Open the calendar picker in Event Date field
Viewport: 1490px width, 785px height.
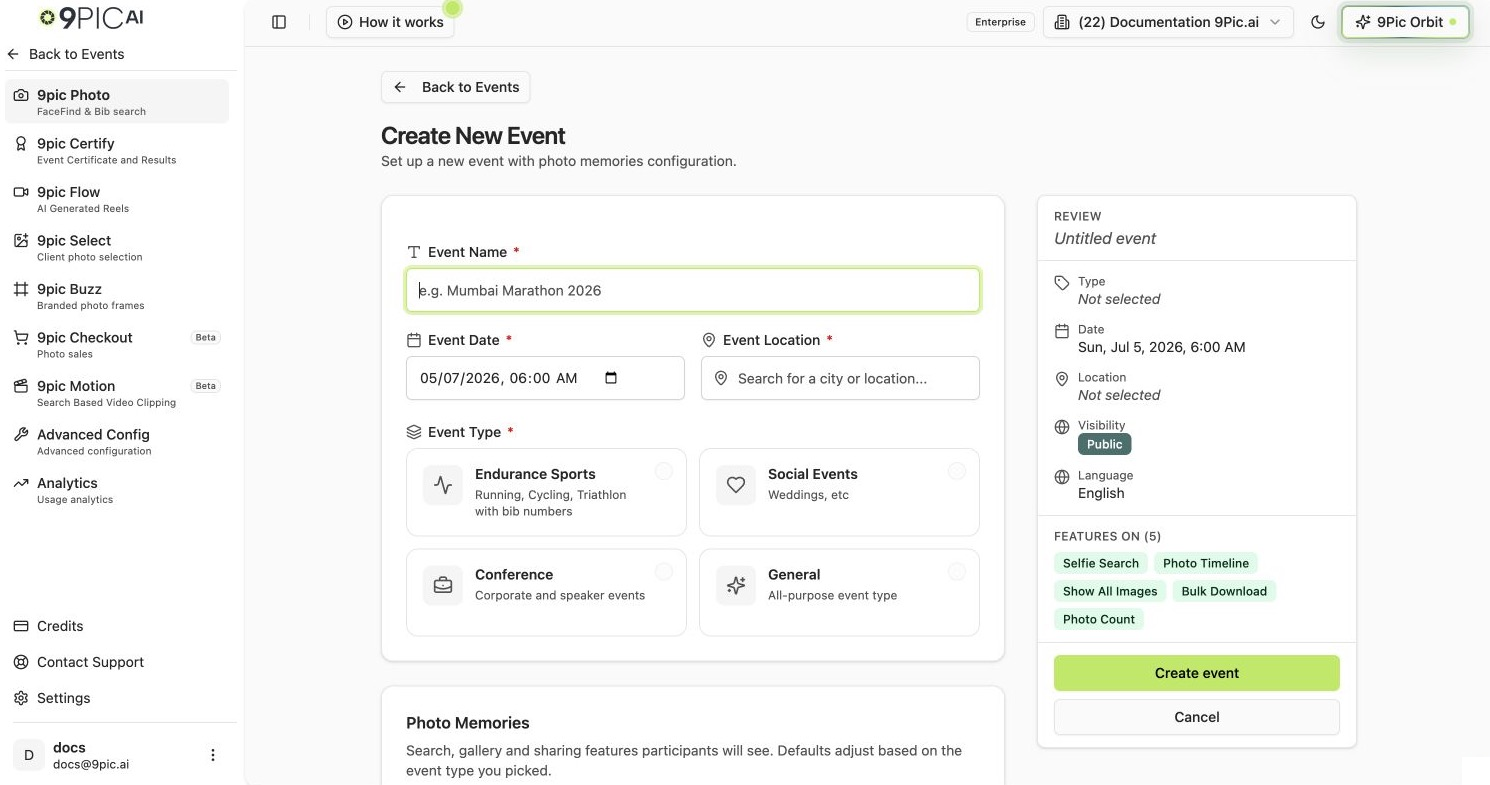point(612,378)
